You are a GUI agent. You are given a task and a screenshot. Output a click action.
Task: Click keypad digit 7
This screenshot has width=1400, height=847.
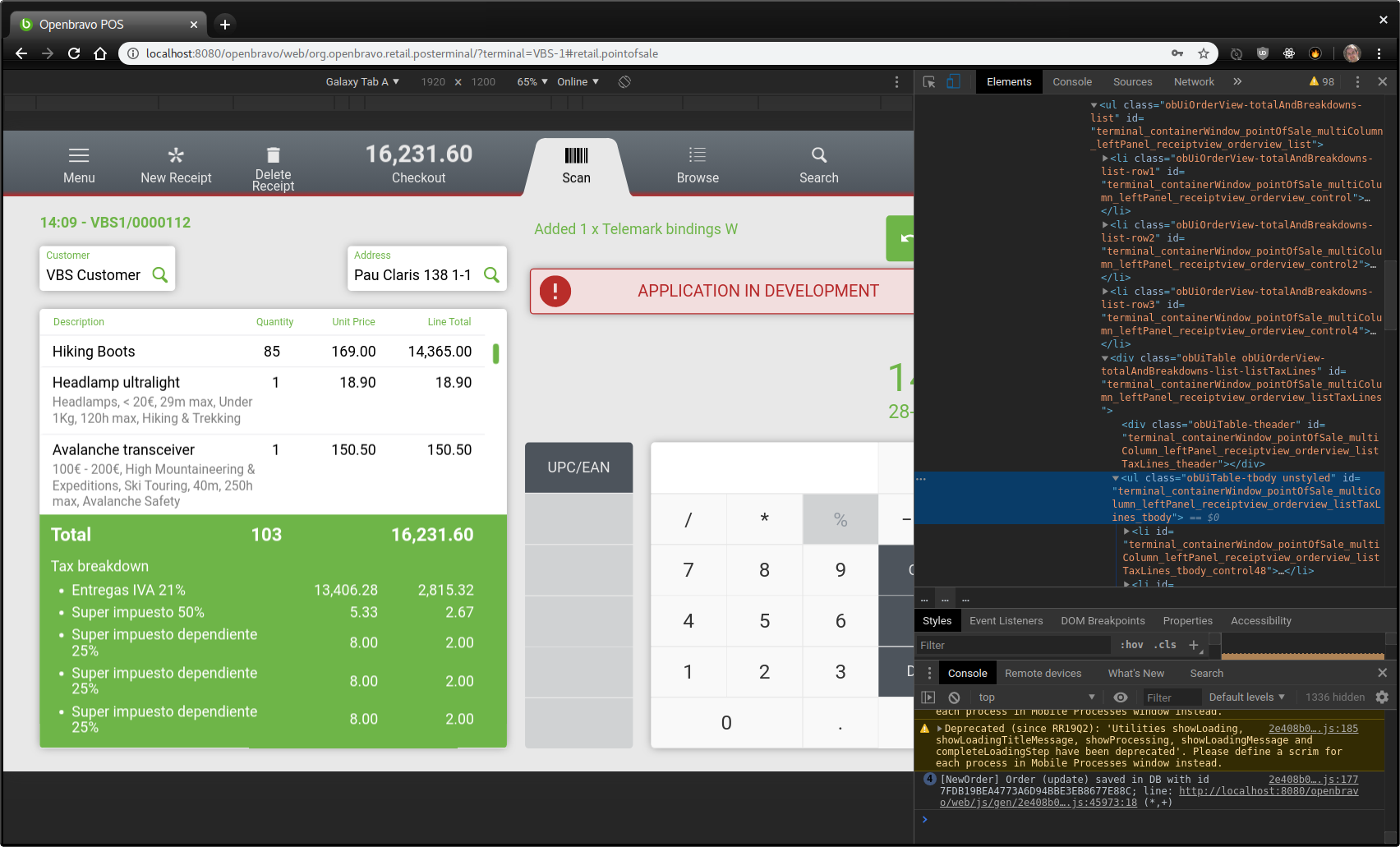[688, 570]
